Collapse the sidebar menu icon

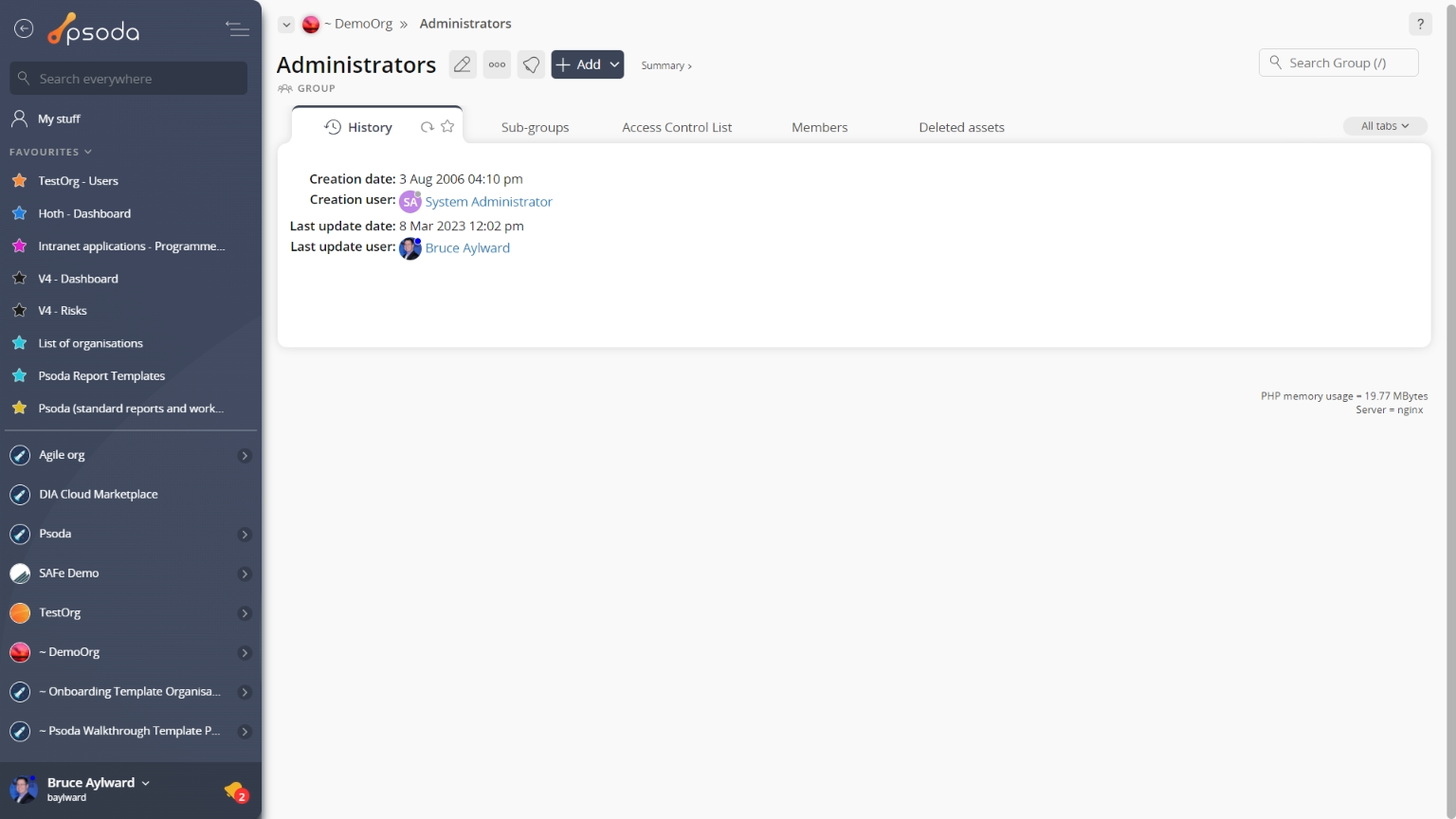coord(237,29)
